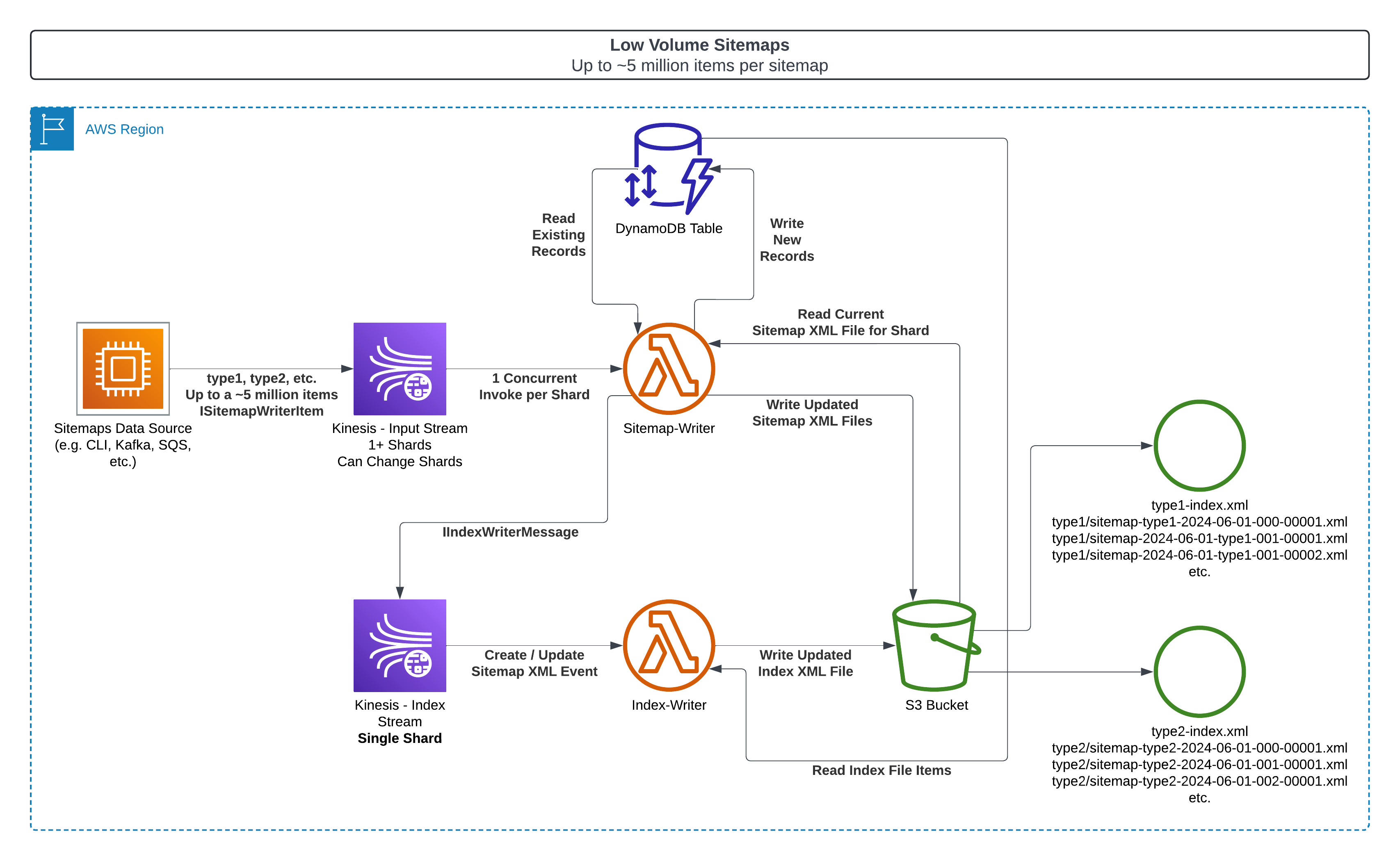
Task: Click 'type2/sitemap-type2-2024-06-01-002-00001.xml' text
Action: [x=1199, y=781]
